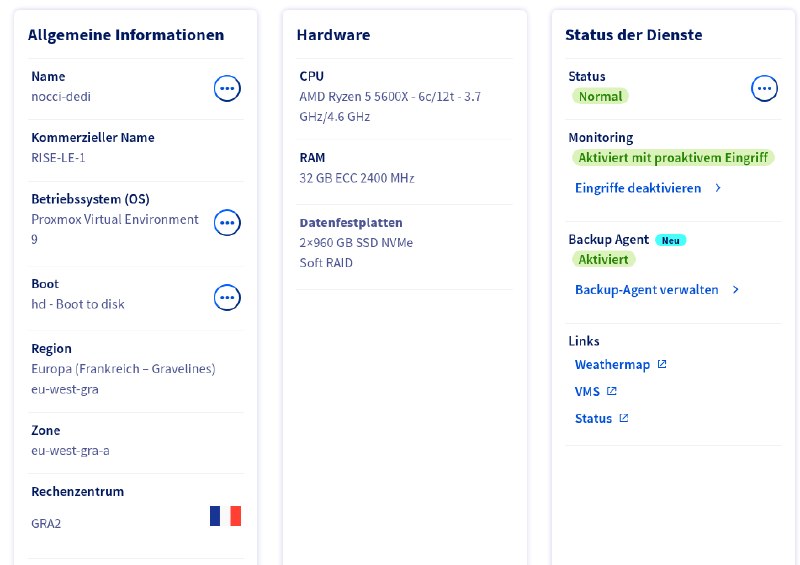Click the RAM label

pos(312,158)
